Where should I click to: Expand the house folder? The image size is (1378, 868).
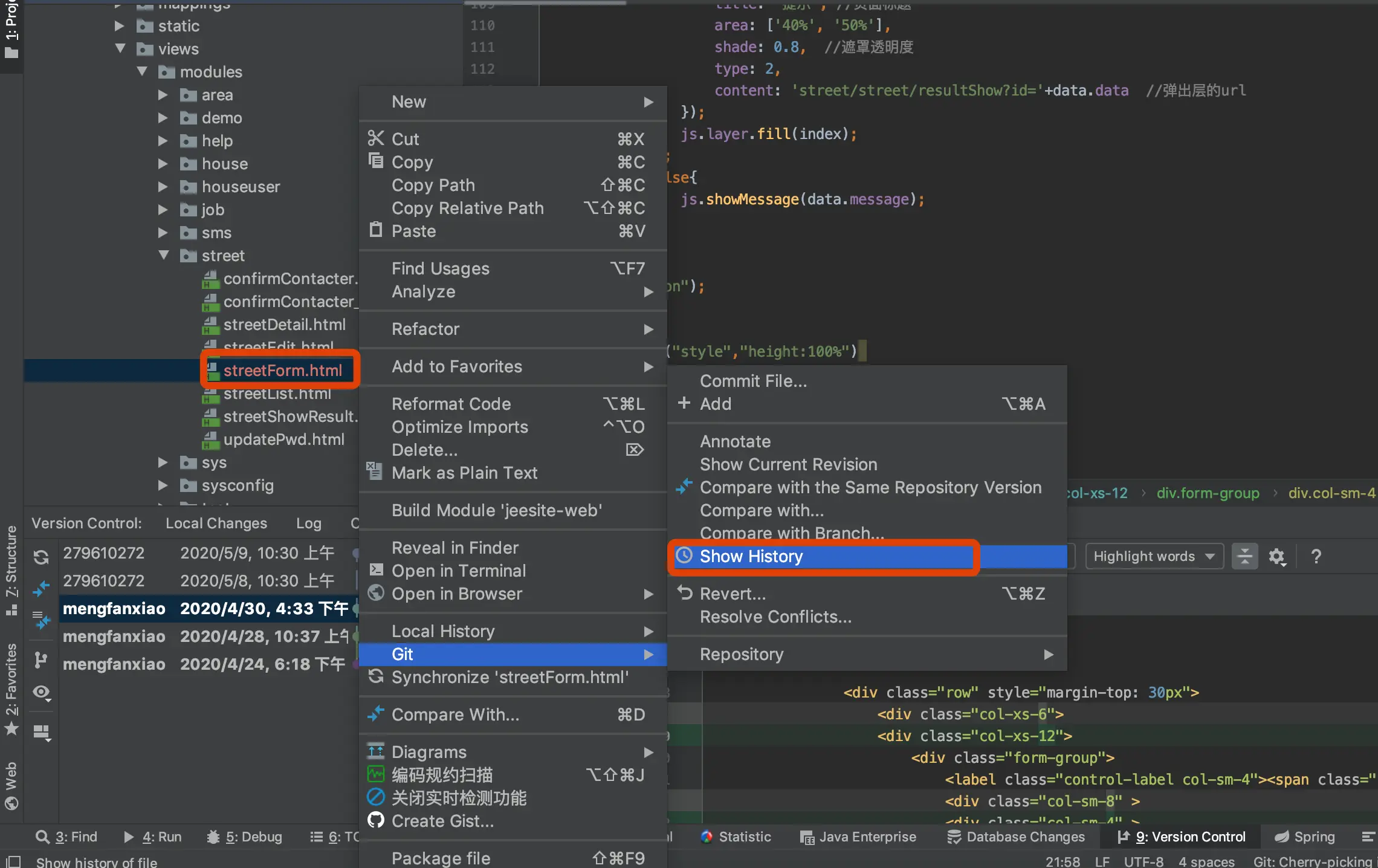click(x=163, y=164)
